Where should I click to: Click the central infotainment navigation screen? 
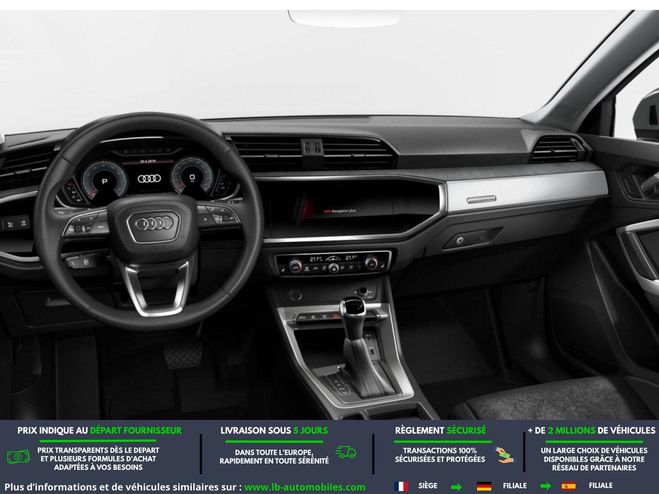point(349,209)
